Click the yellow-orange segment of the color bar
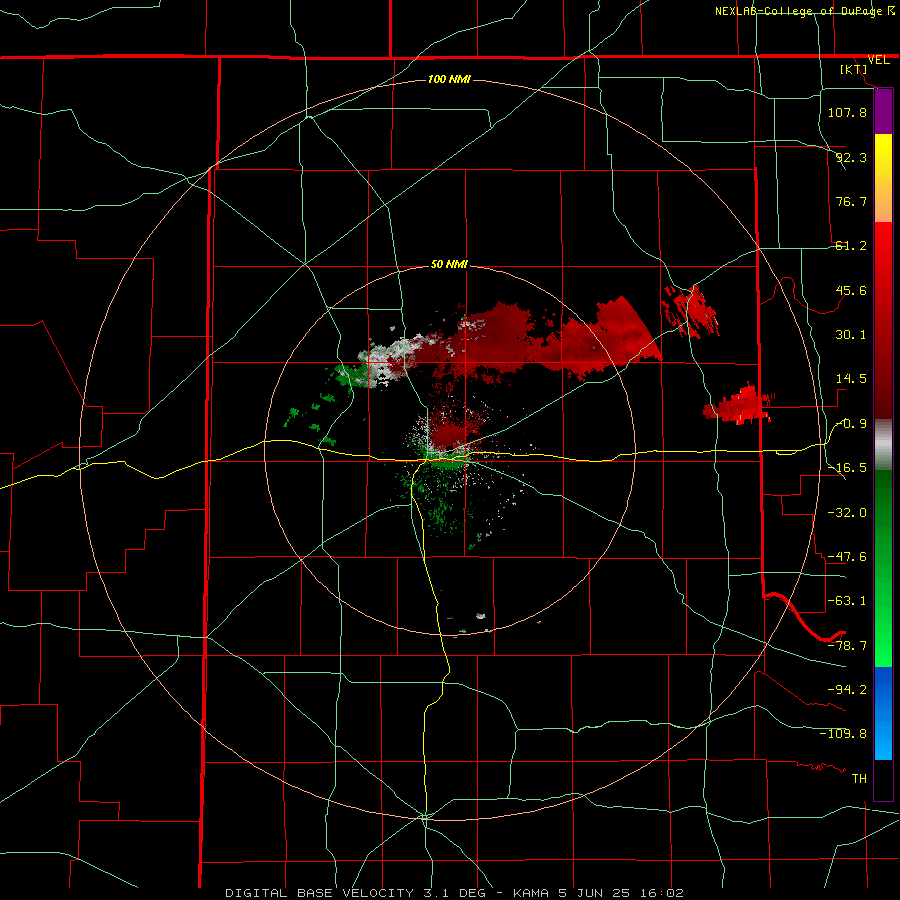Screen dimensions: 900x900 (x=883, y=178)
